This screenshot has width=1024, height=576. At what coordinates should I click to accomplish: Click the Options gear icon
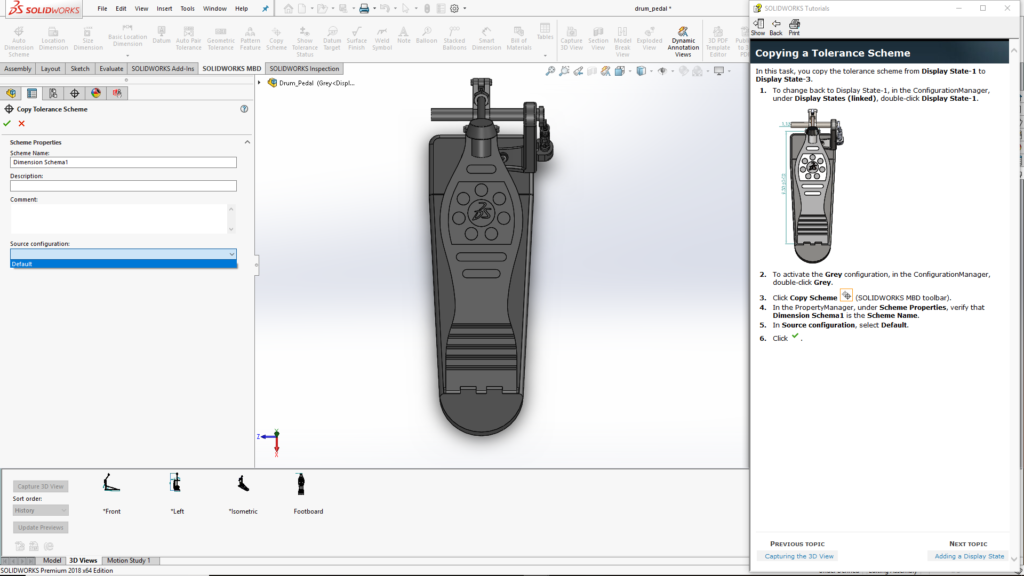[x=455, y=8]
